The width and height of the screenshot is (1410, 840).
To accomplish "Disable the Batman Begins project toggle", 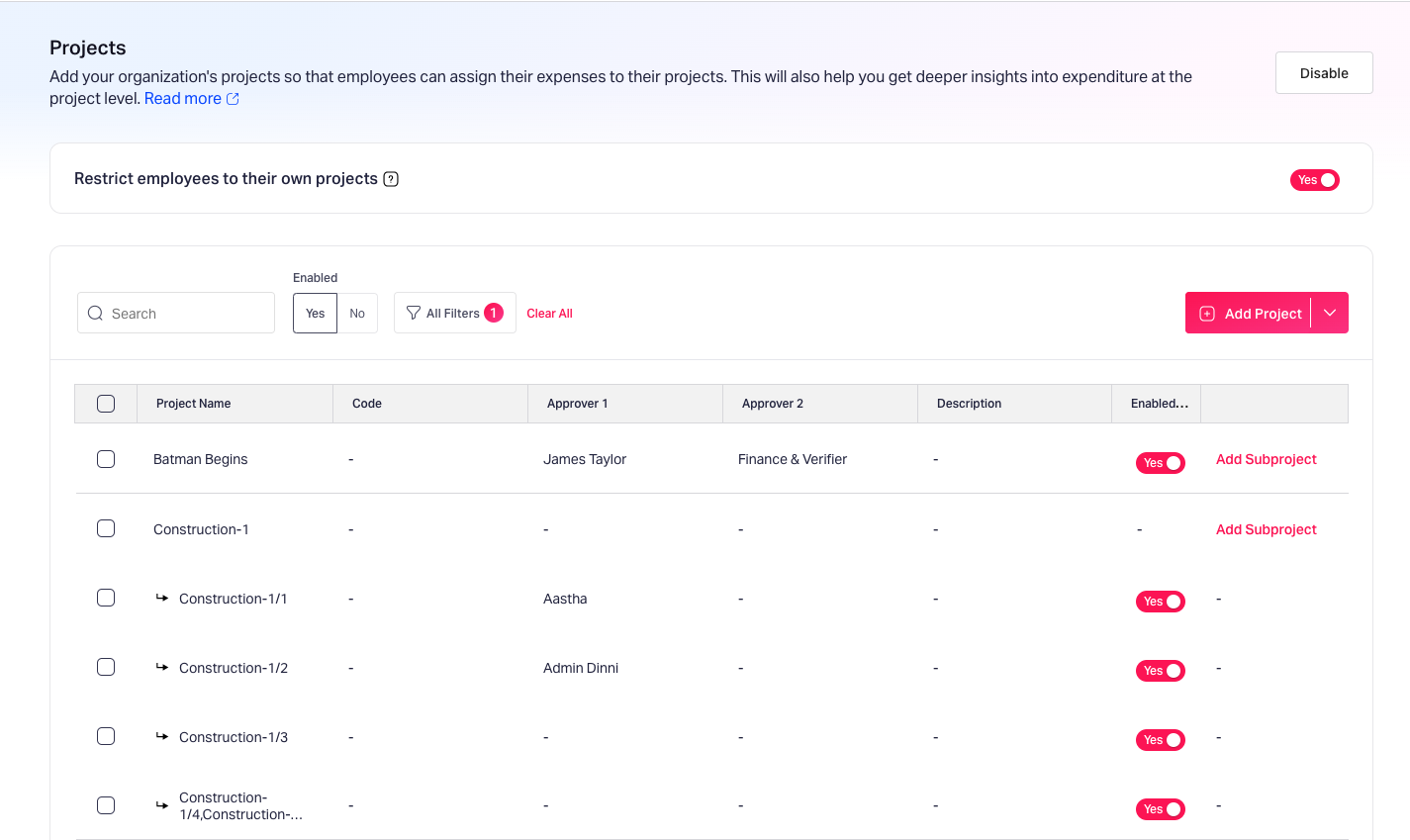I will 1160,463.
